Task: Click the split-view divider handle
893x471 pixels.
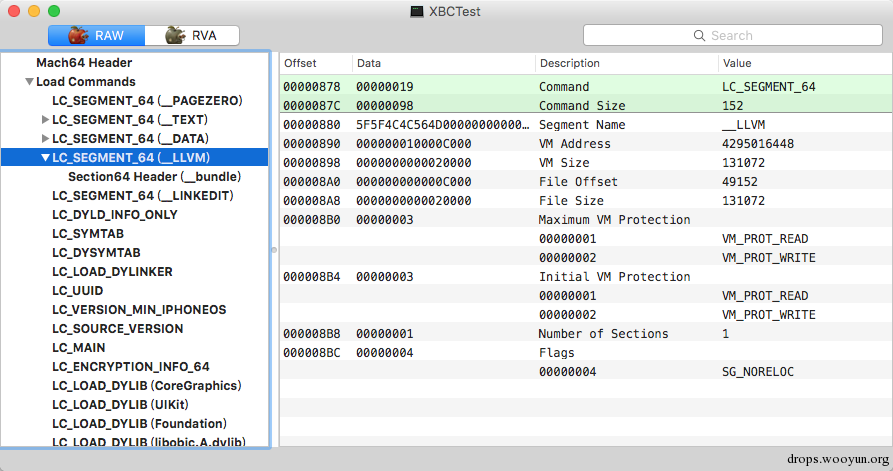Action: [x=274, y=250]
